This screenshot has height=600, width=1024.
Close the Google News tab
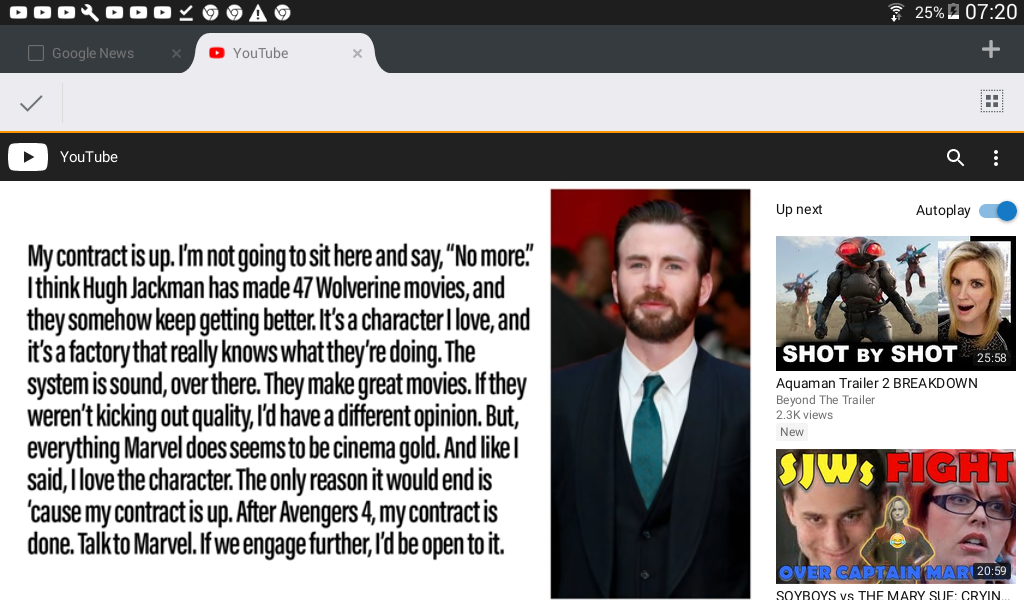[x=176, y=54]
